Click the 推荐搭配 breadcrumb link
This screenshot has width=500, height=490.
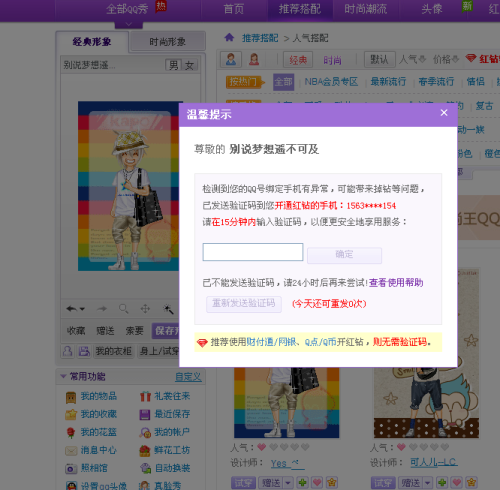[x=260, y=38]
